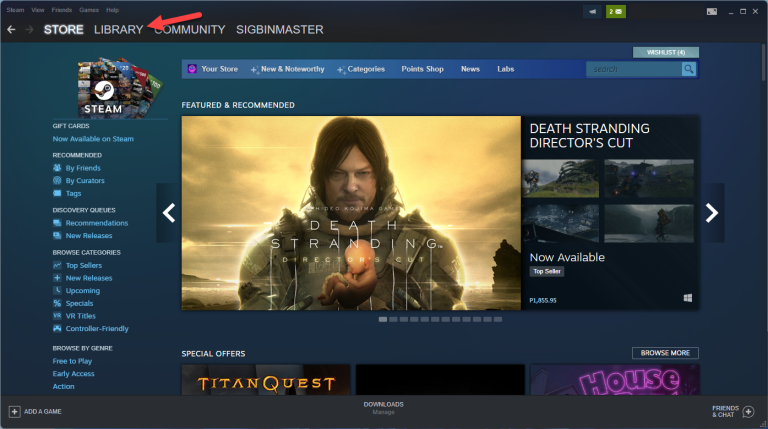Select the last carousel page dot
This screenshot has height=429, width=768.
click(498, 319)
